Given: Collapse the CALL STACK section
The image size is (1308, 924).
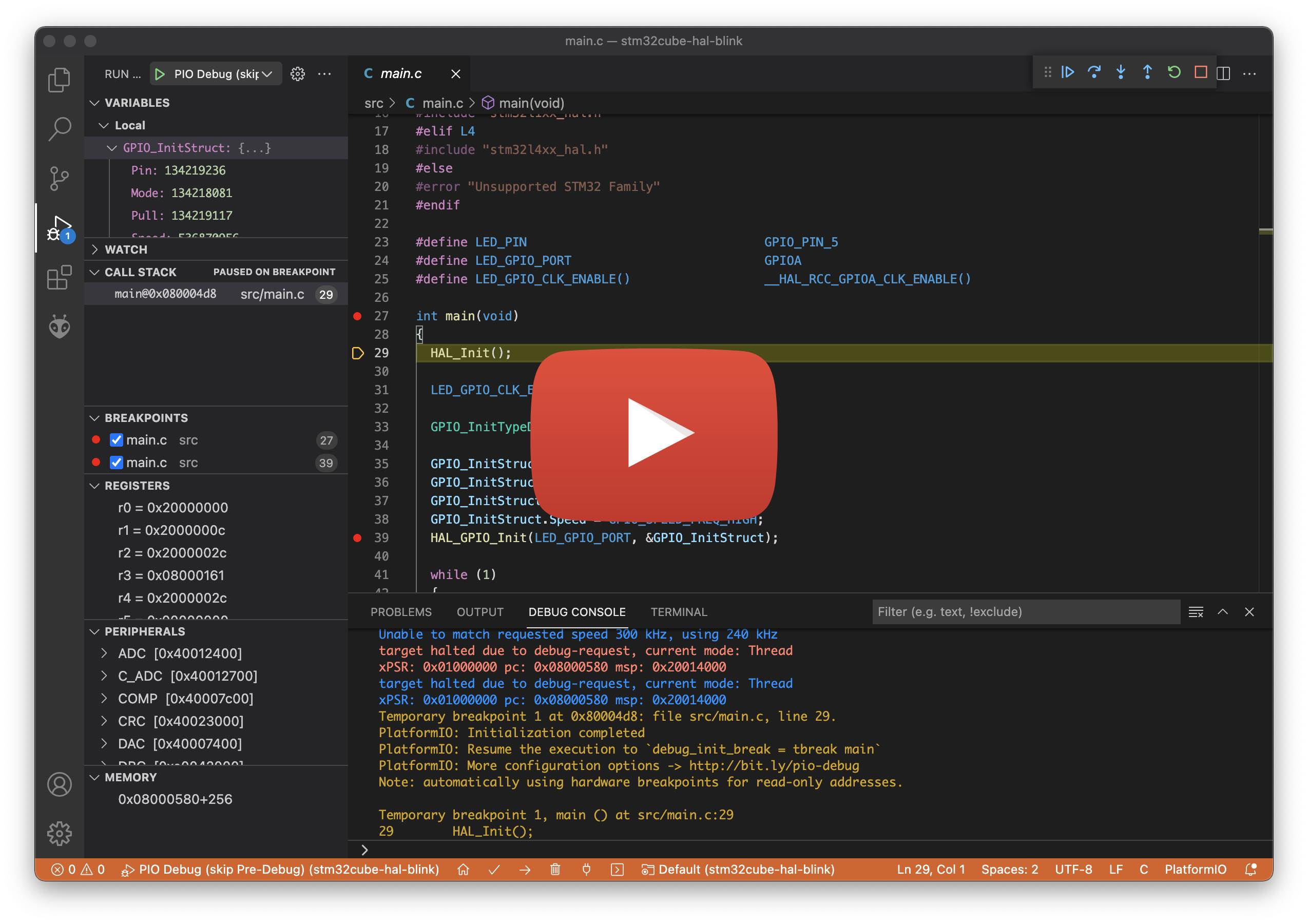Looking at the screenshot, I should [94, 272].
